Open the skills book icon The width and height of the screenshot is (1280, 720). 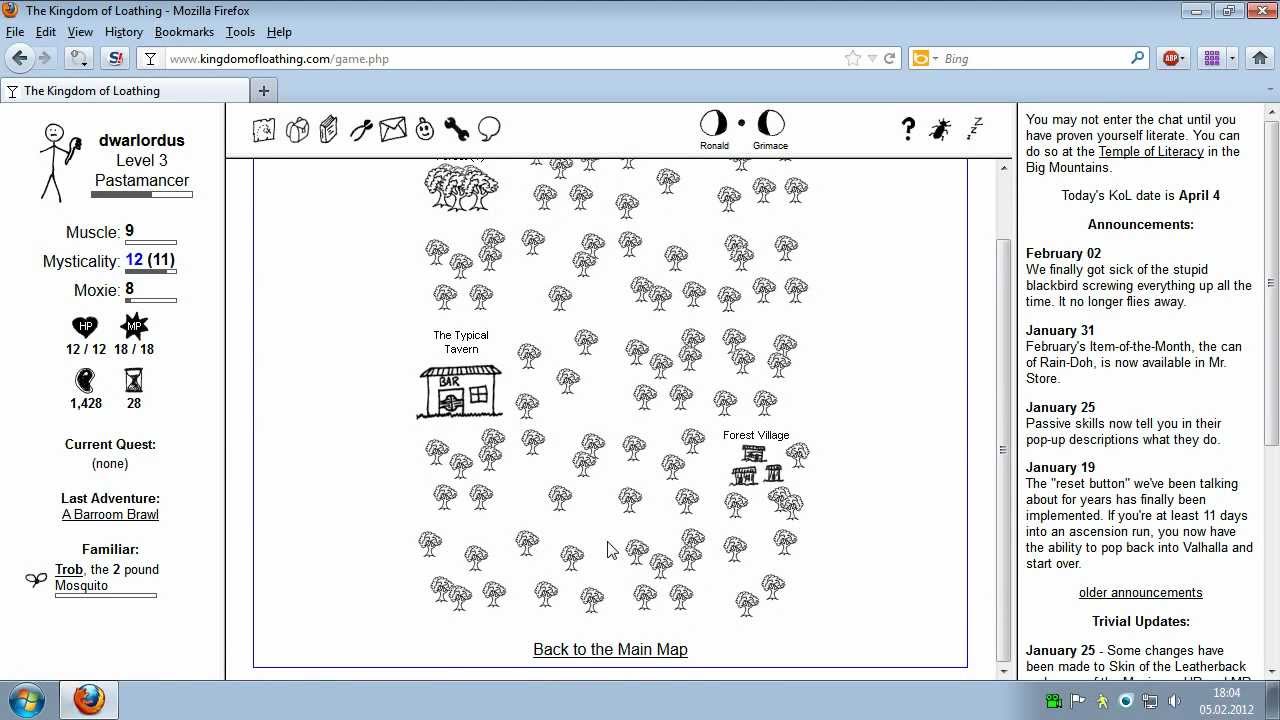[x=328, y=129]
